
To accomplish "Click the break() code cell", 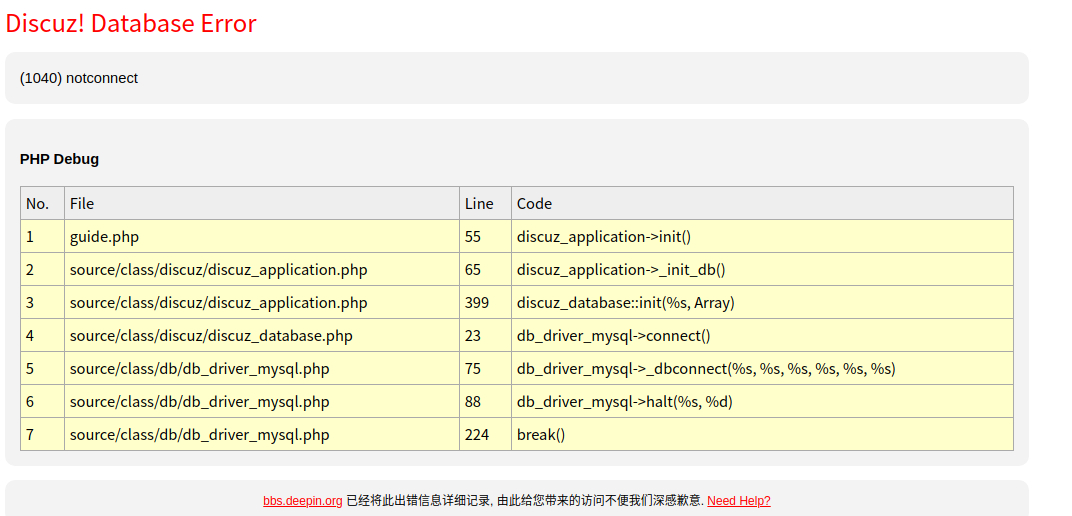I will 762,434.
